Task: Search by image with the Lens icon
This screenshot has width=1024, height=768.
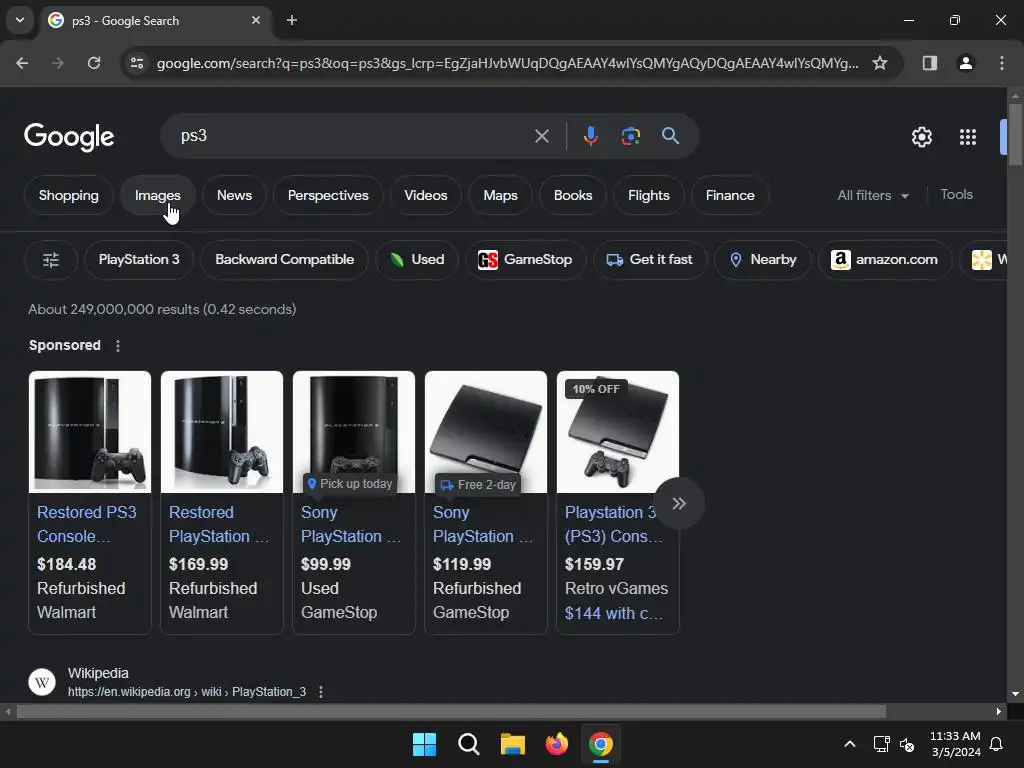Action: (630, 136)
